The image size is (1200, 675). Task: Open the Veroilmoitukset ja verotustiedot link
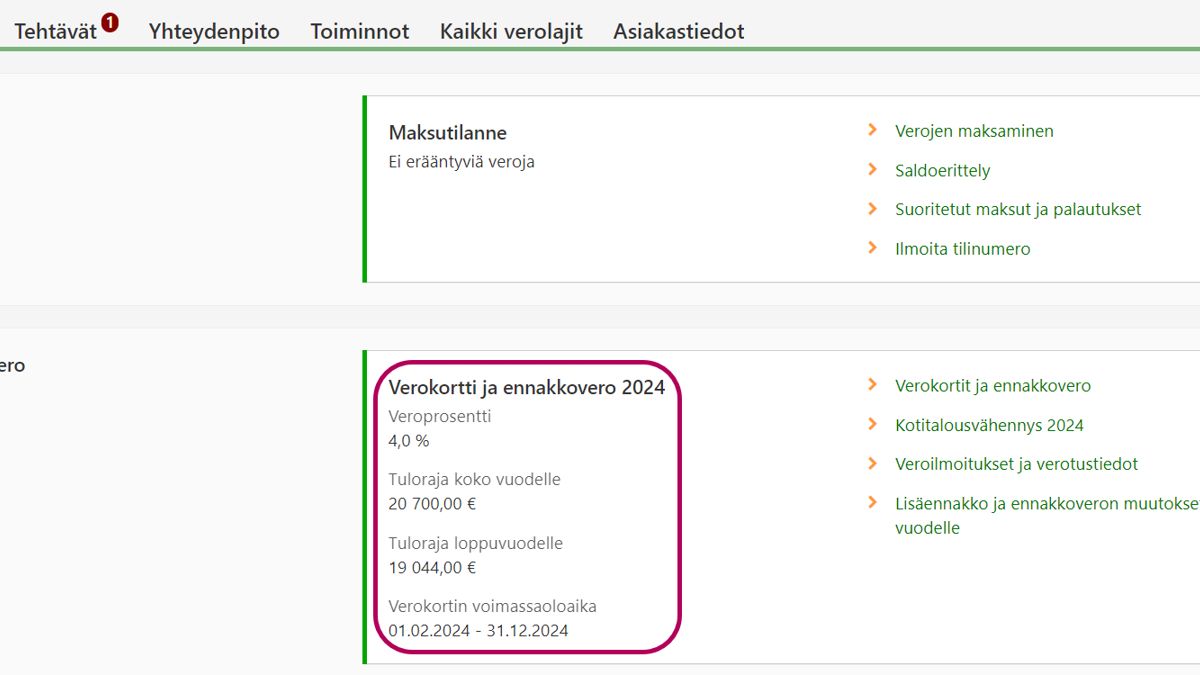(1016, 464)
